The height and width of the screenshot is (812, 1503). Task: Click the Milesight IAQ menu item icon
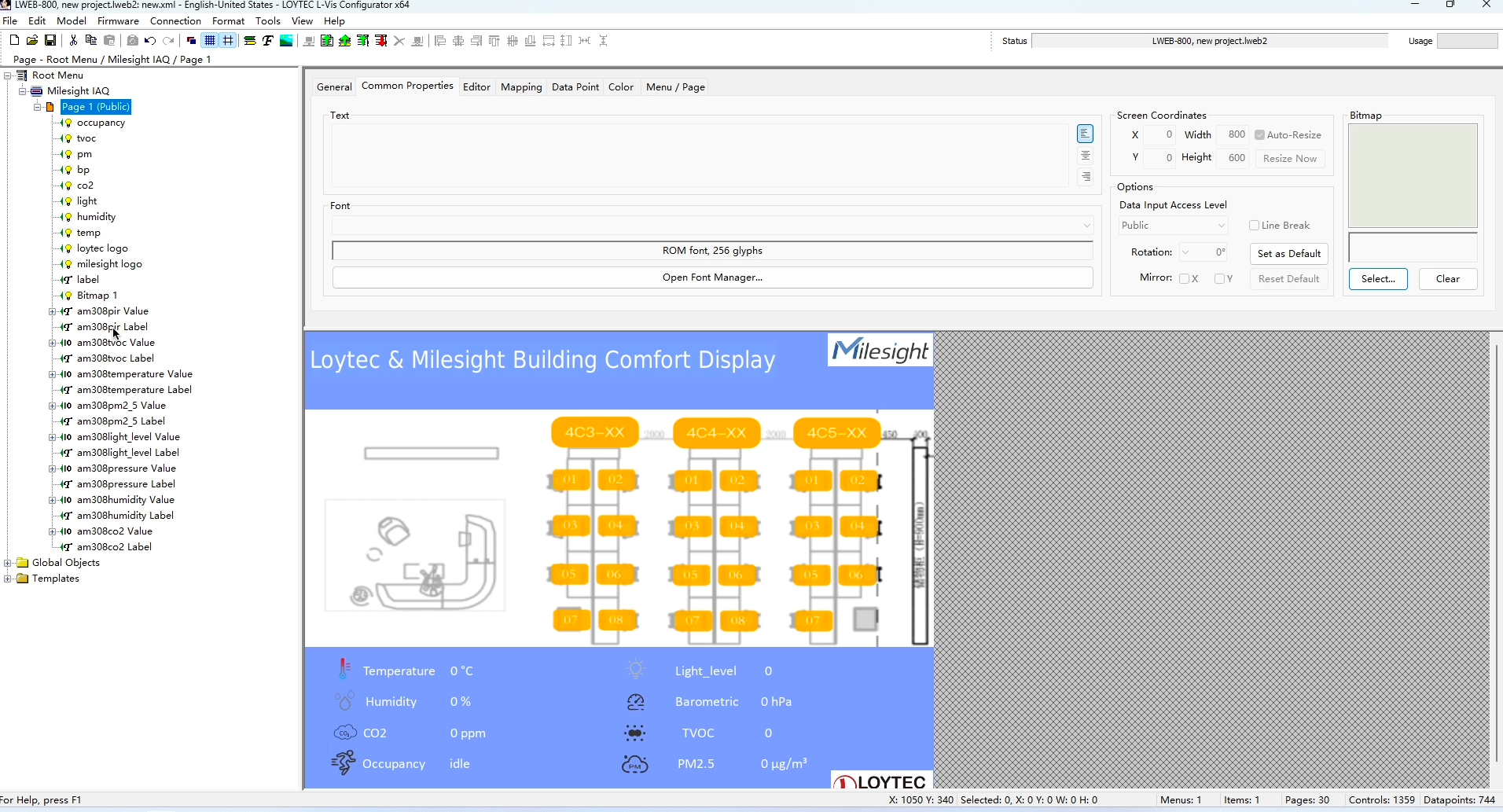coord(37,91)
